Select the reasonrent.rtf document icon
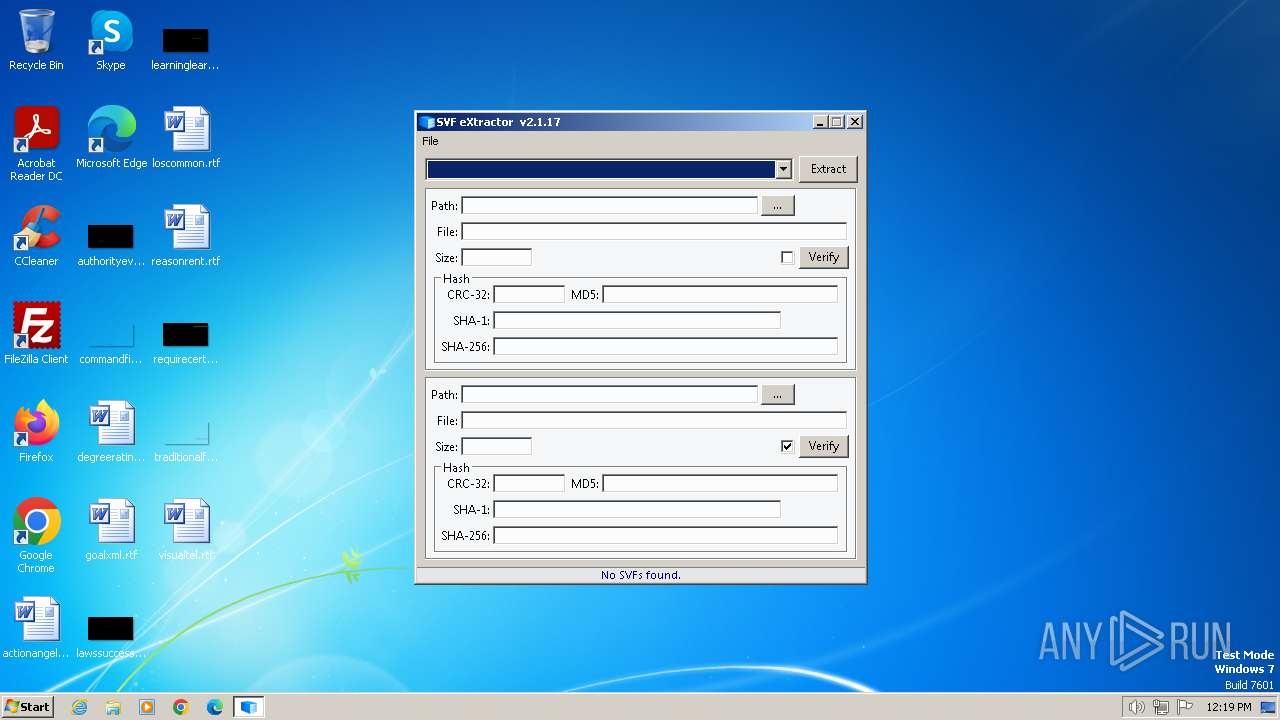The width and height of the screenshot is (1280, 720). (186, 235)
